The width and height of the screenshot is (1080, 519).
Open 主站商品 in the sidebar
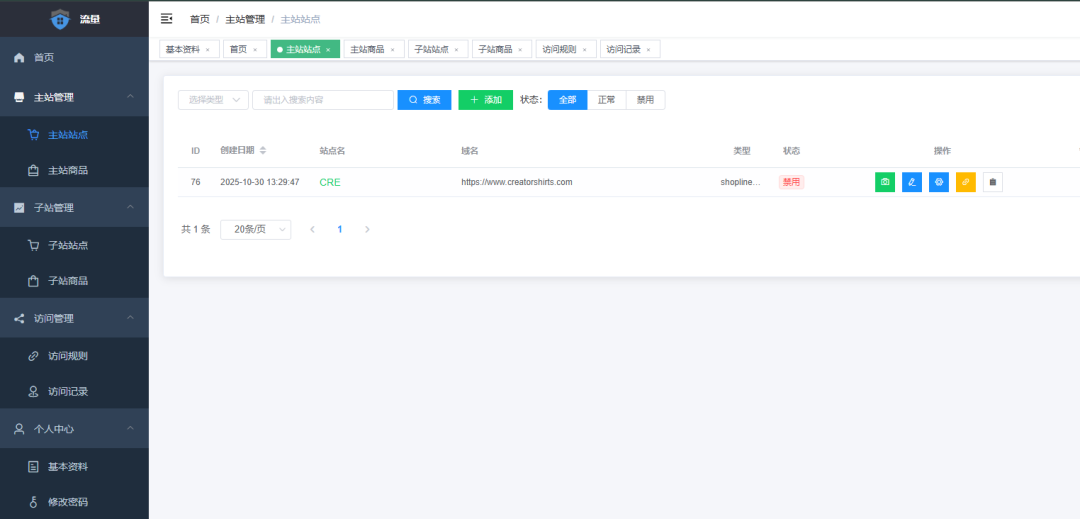point(74,170)
